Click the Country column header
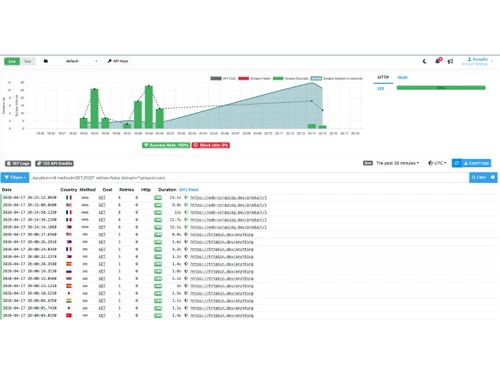500x375 pixels. pyautogui.click(x=68, y=190)
